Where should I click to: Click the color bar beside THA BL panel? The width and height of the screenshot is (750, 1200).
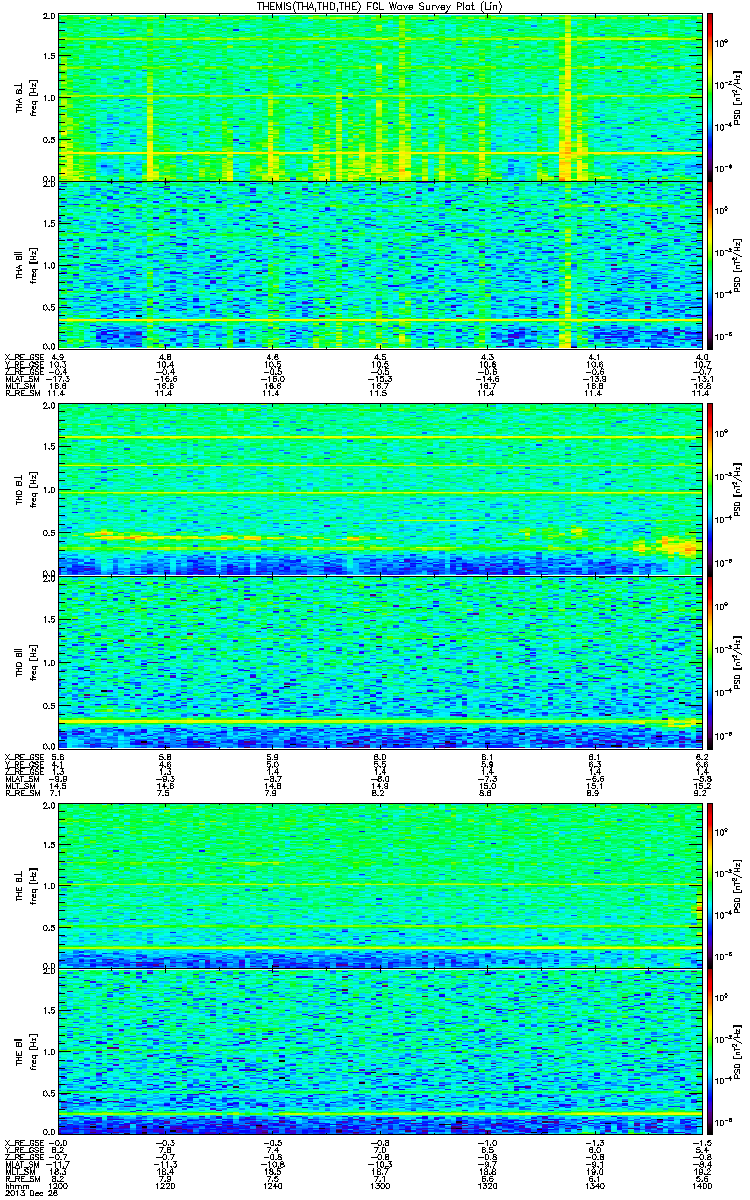710,97
